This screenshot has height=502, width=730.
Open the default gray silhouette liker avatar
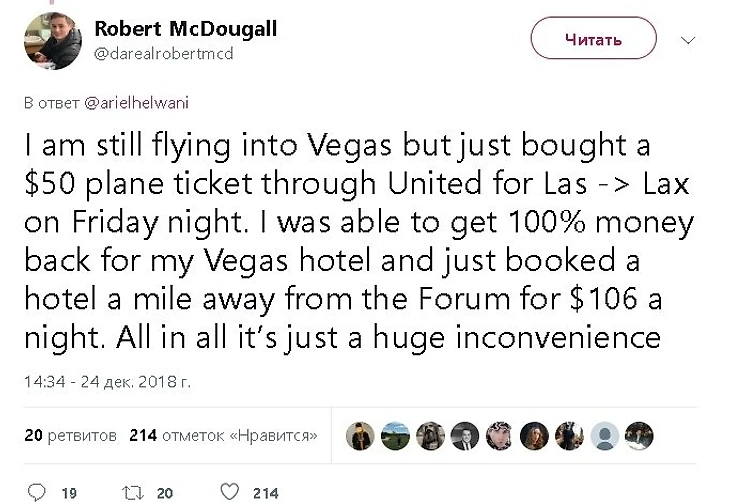coord(604,436)
